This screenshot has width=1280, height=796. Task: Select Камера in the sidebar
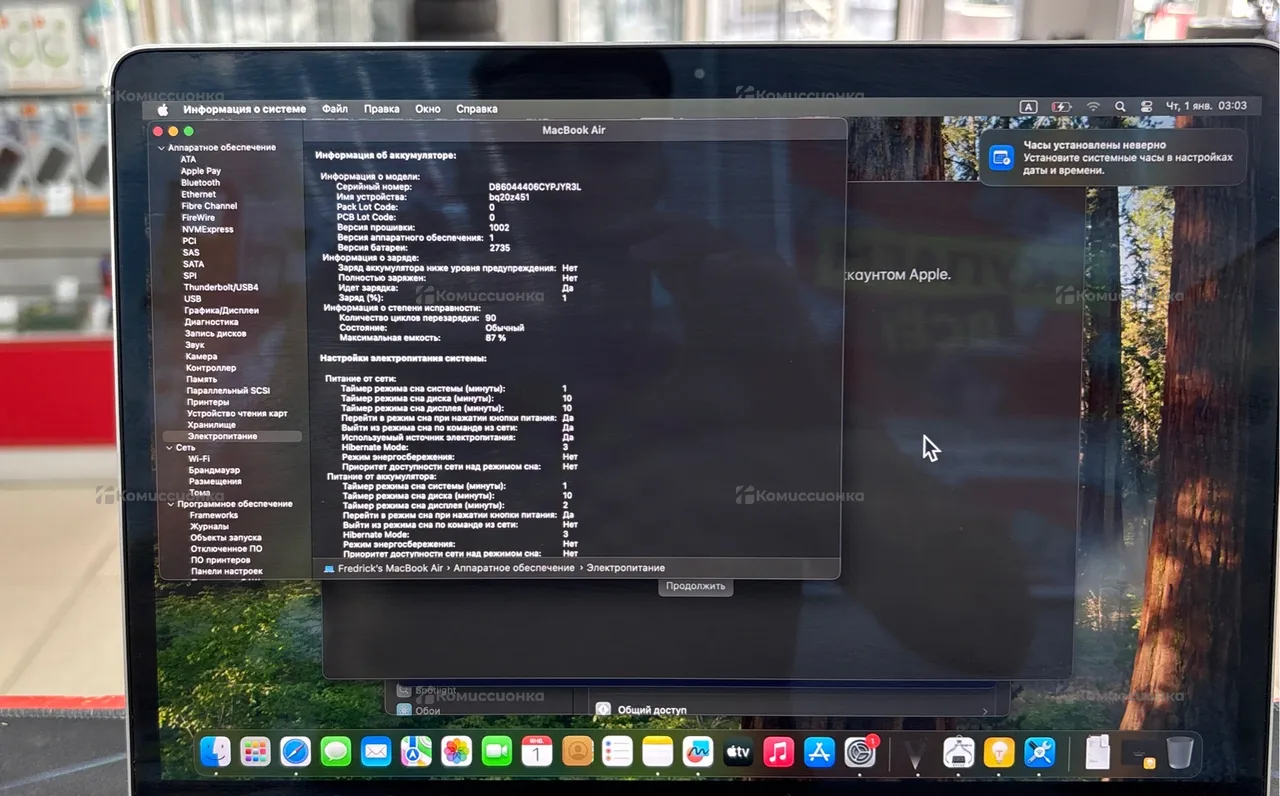tap(201, 357)
